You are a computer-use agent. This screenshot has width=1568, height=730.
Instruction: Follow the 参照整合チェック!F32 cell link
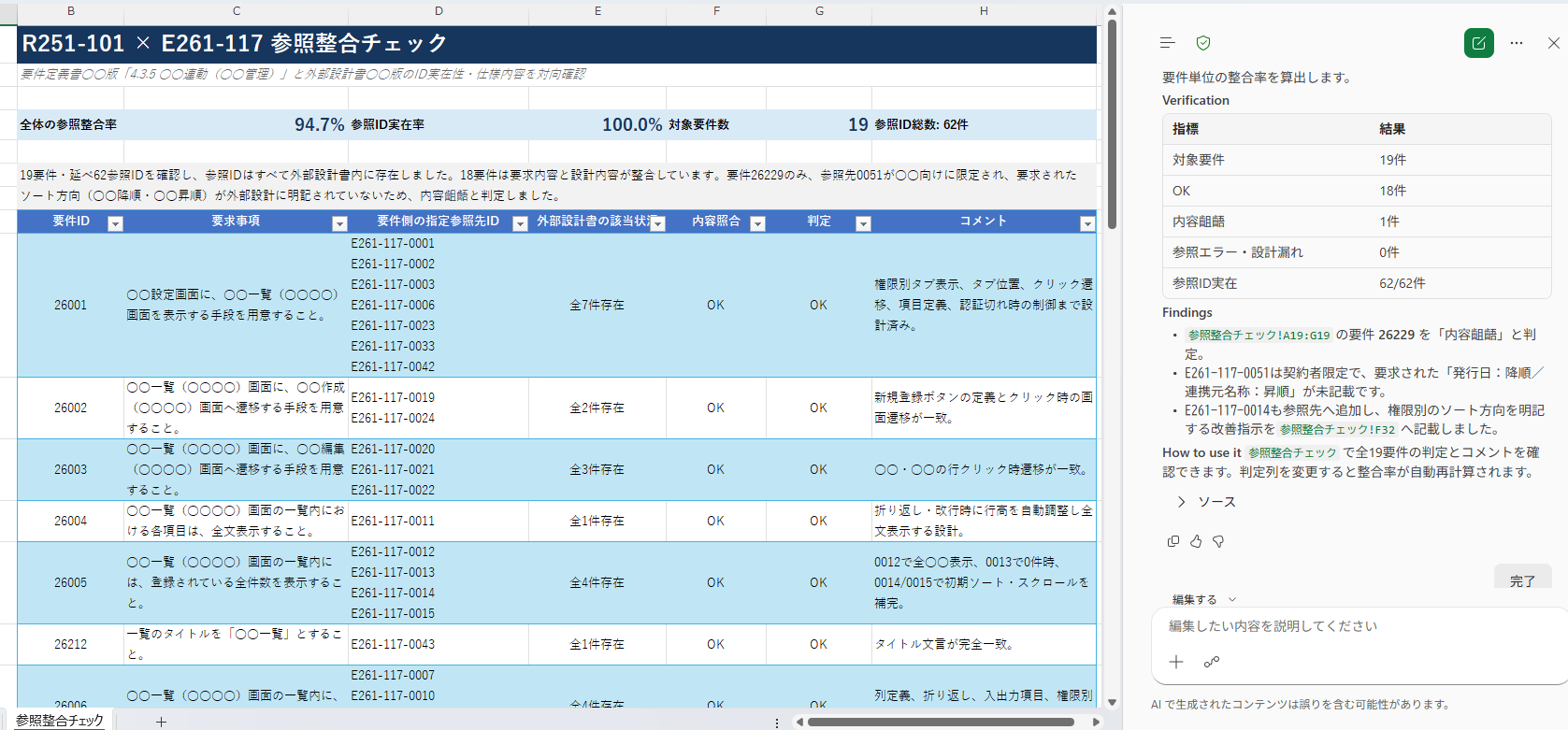pyautogui.click(x=1337, y=429)
